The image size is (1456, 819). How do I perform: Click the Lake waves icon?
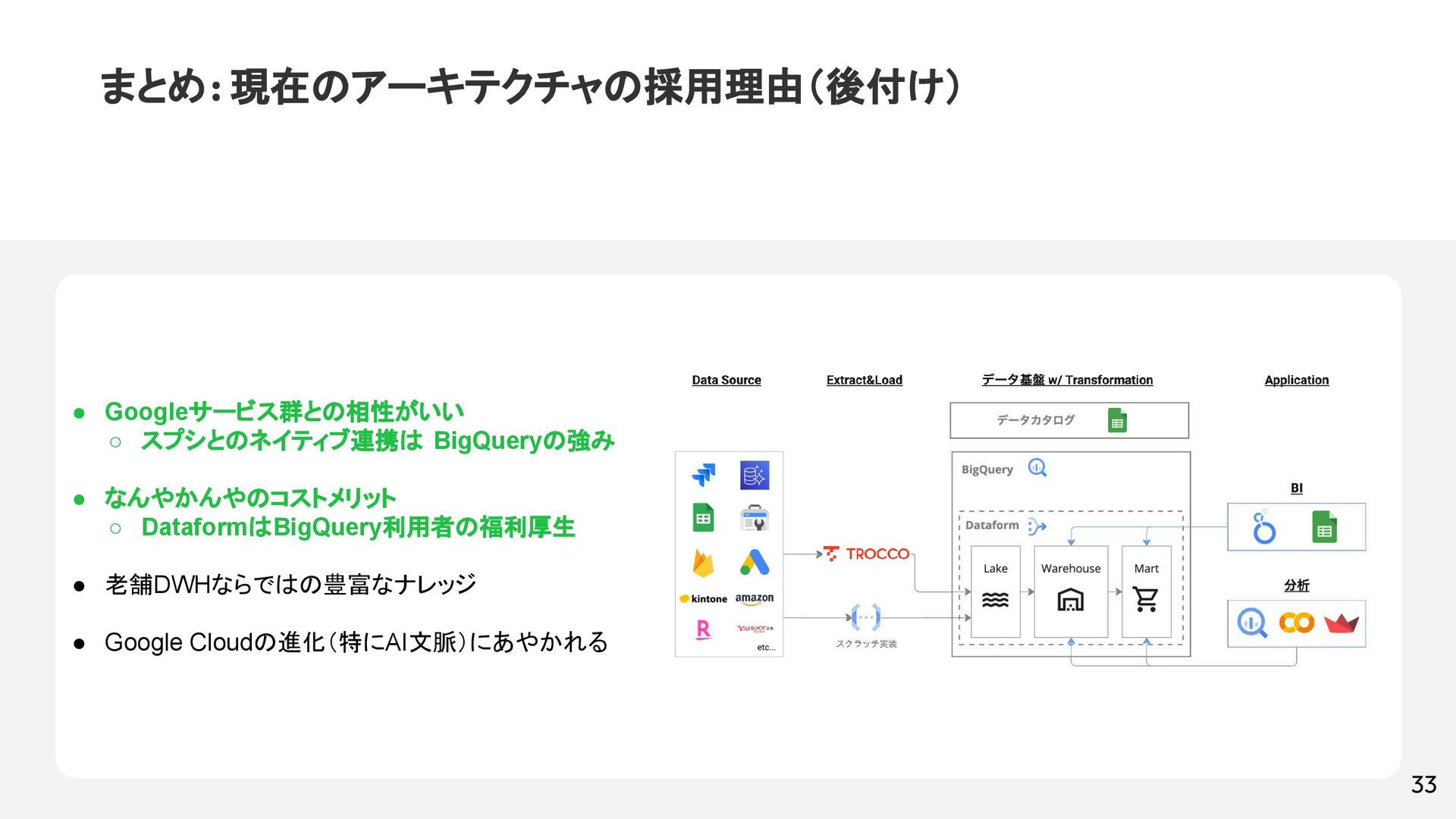tap(995, 600)
